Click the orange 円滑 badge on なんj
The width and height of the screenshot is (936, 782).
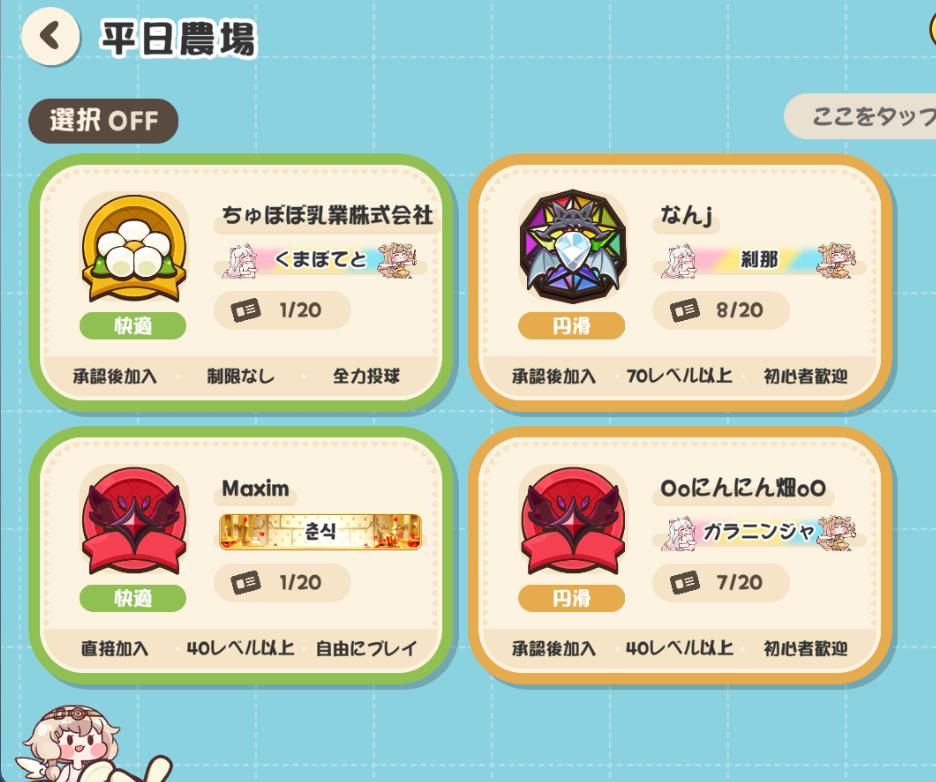click(572, 326)
